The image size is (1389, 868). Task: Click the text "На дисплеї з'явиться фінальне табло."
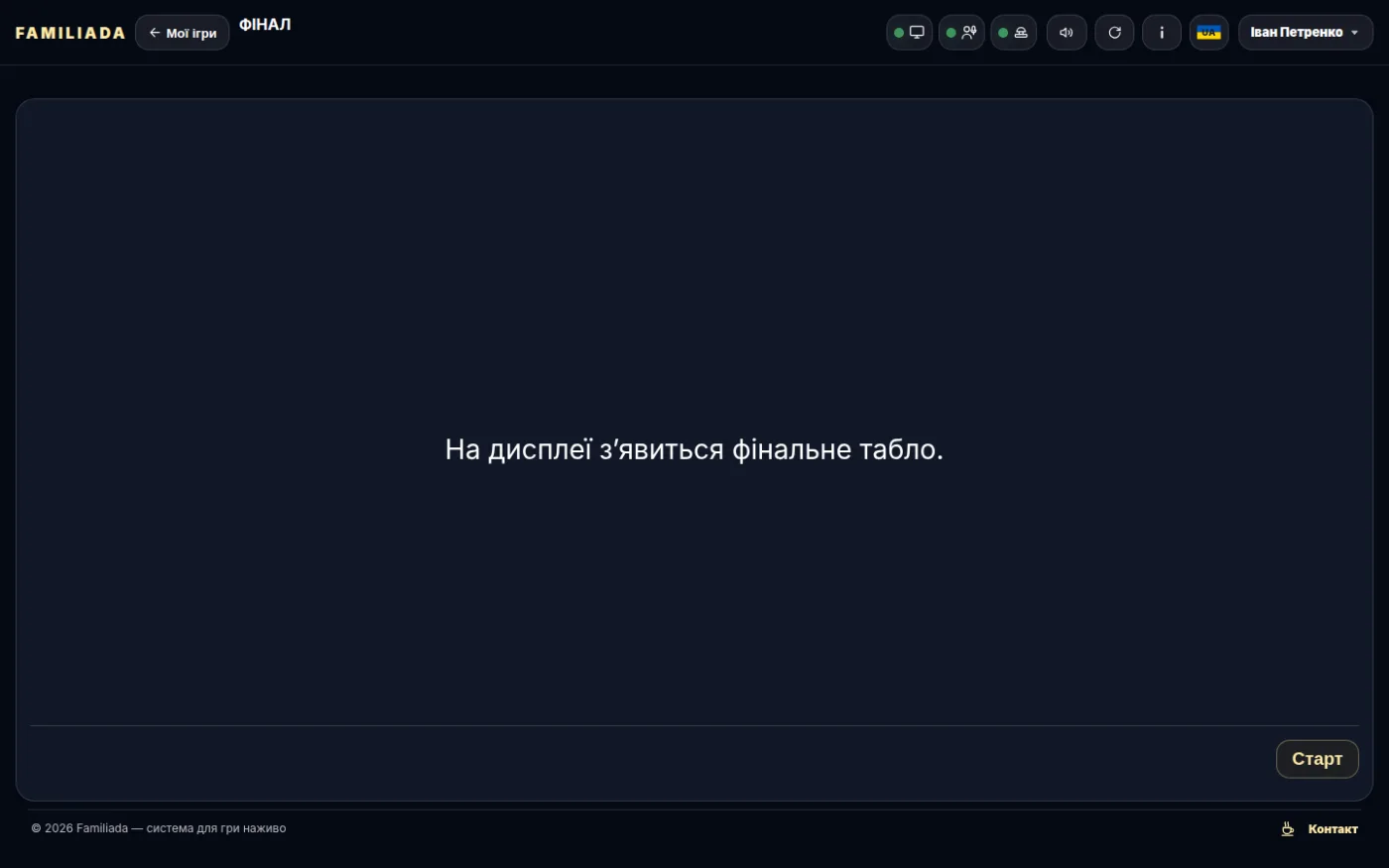pos(694,449)
